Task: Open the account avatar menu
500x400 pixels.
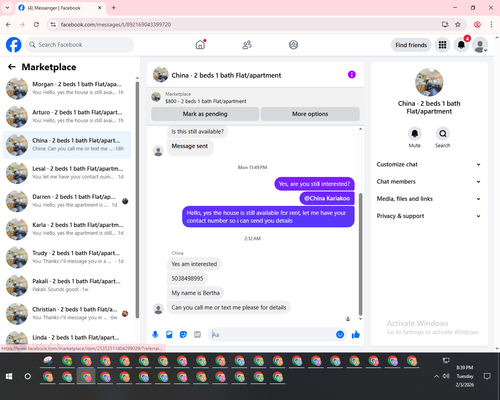Action: [x=480, y=45]
